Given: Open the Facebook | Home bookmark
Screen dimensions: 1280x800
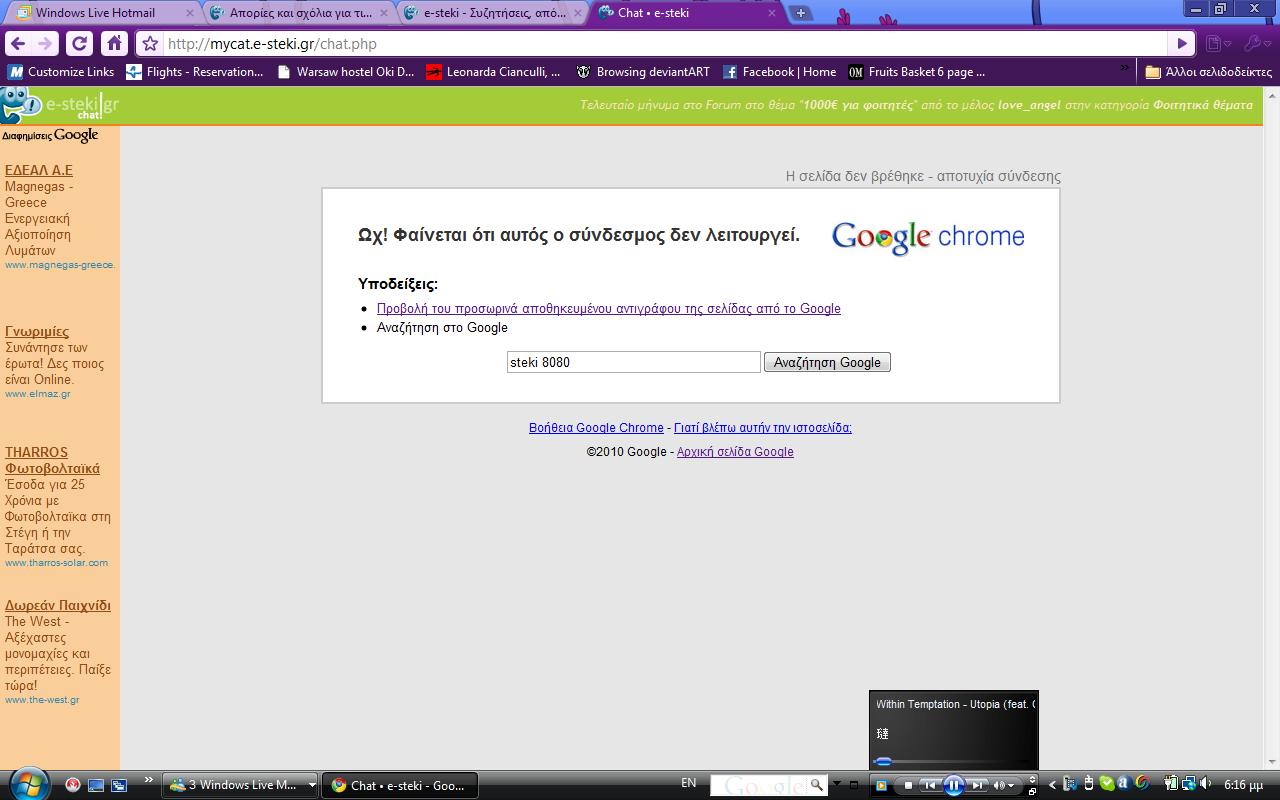Looking at the screenshot, I should (x=779, y=72).
